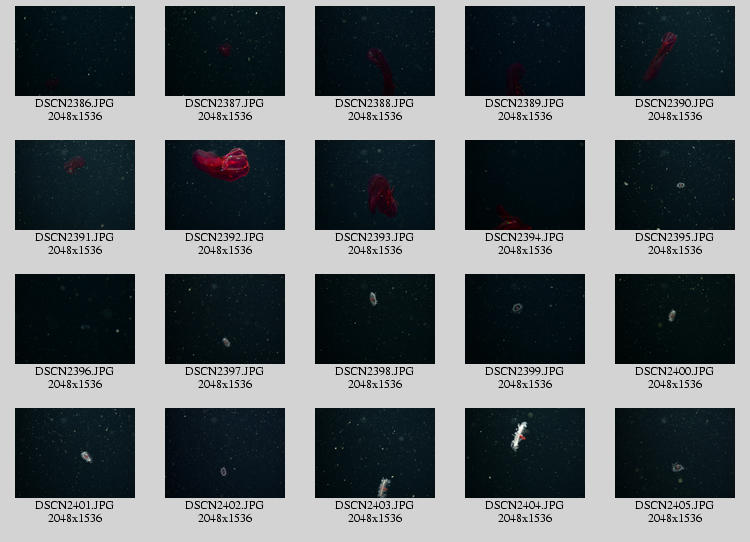View the DSCN2390.JPG red creature thumbnail
Image resolution: width=750 pixels, height=542 pixels.
[x=675, y=51]
